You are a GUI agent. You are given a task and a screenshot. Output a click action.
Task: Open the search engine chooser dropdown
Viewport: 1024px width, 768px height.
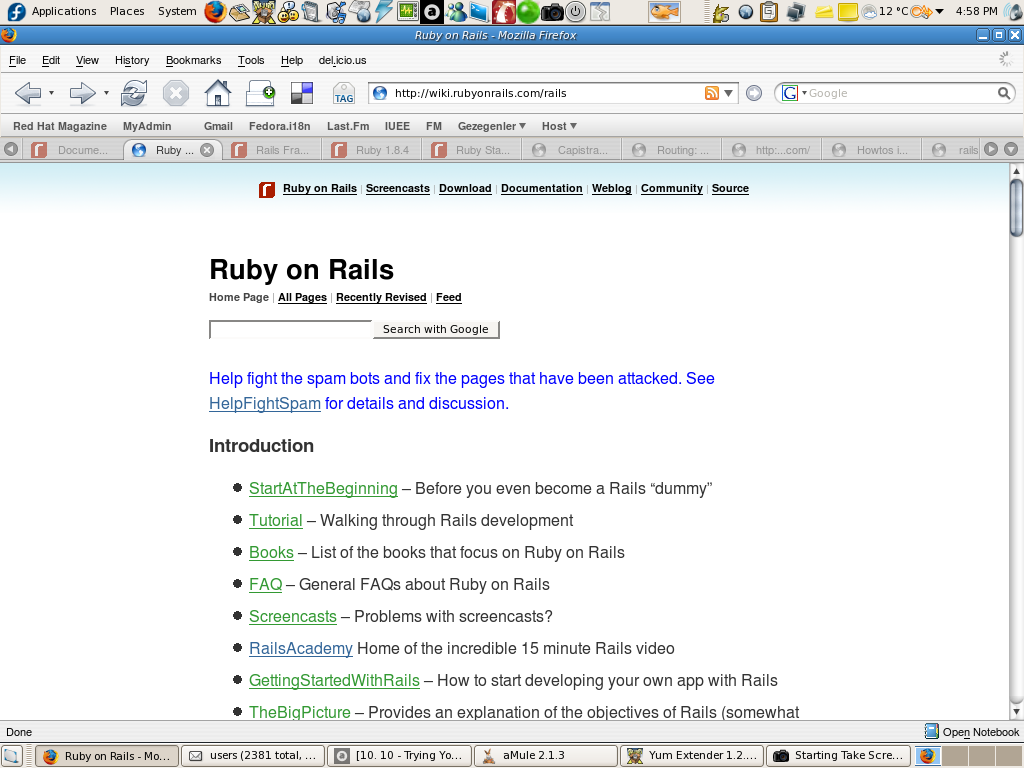(805, 93)
